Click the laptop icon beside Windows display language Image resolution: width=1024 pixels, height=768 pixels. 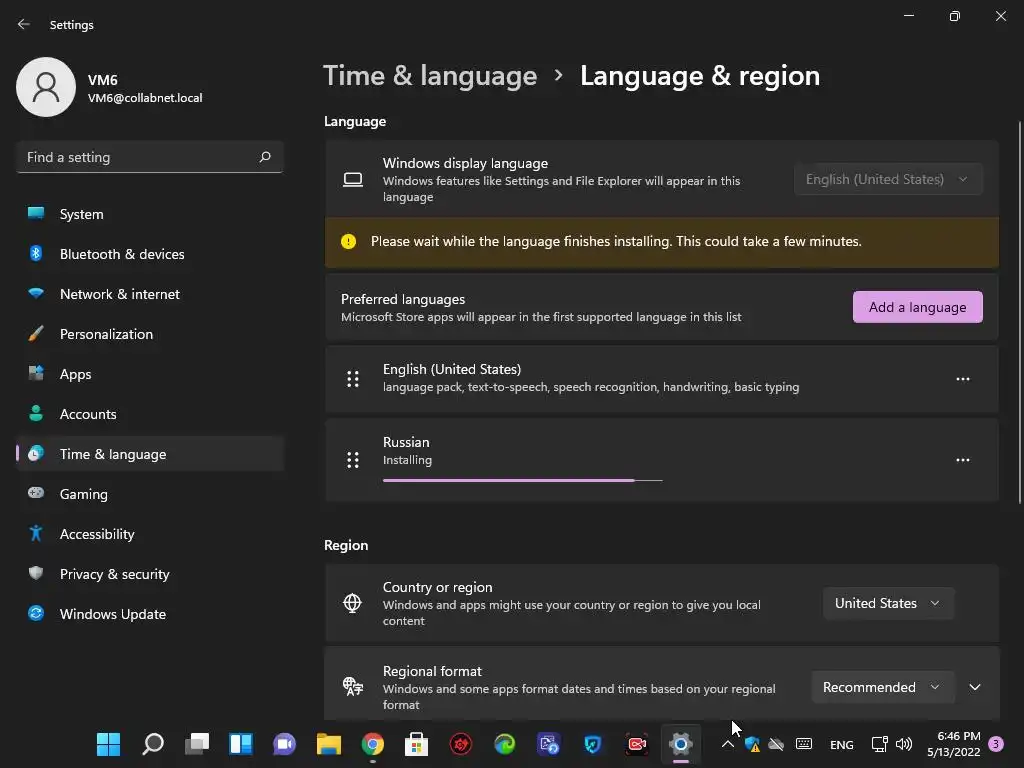(353, 180)
